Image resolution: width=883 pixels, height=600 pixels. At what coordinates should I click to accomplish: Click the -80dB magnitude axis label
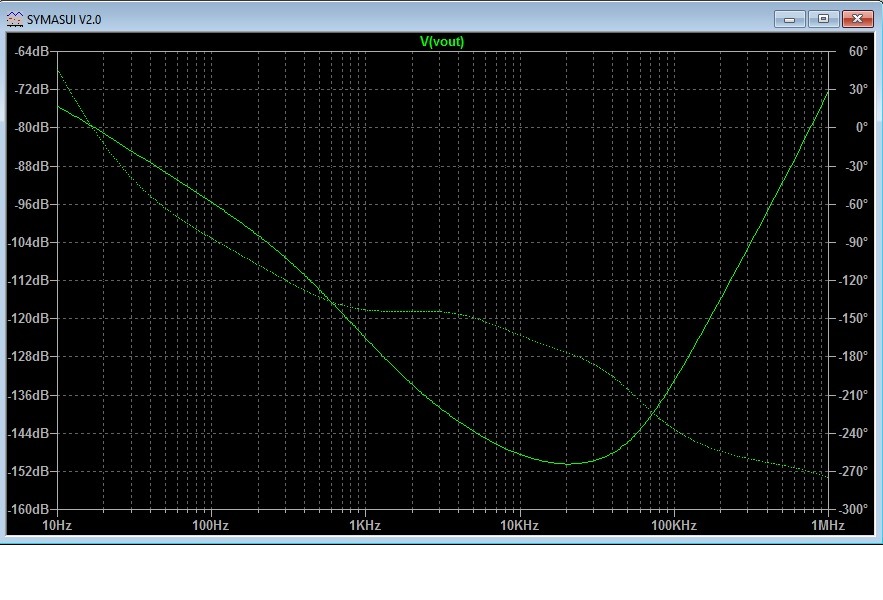coord(32,127)
